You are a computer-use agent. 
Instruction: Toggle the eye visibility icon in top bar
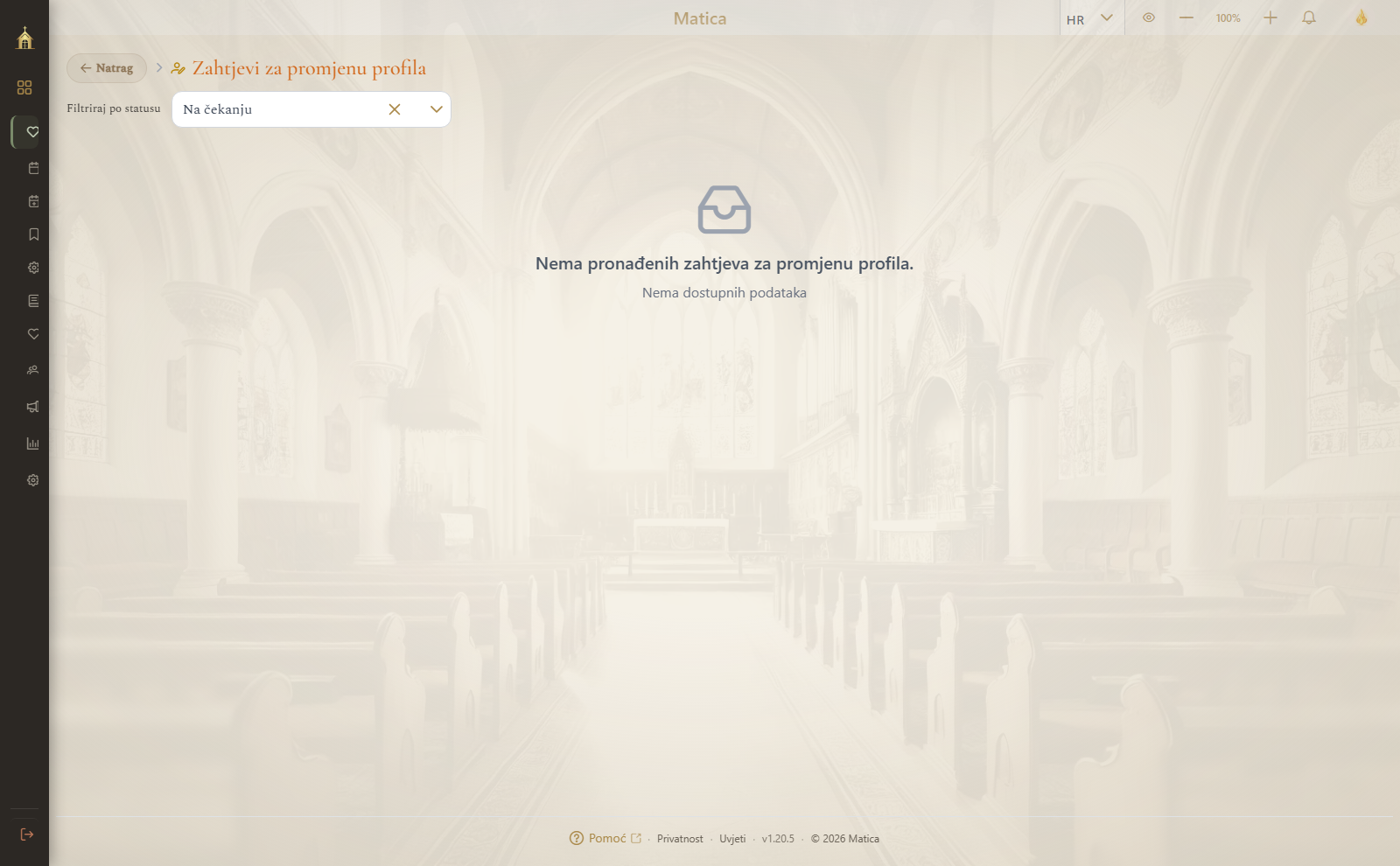pos(1149,17)
